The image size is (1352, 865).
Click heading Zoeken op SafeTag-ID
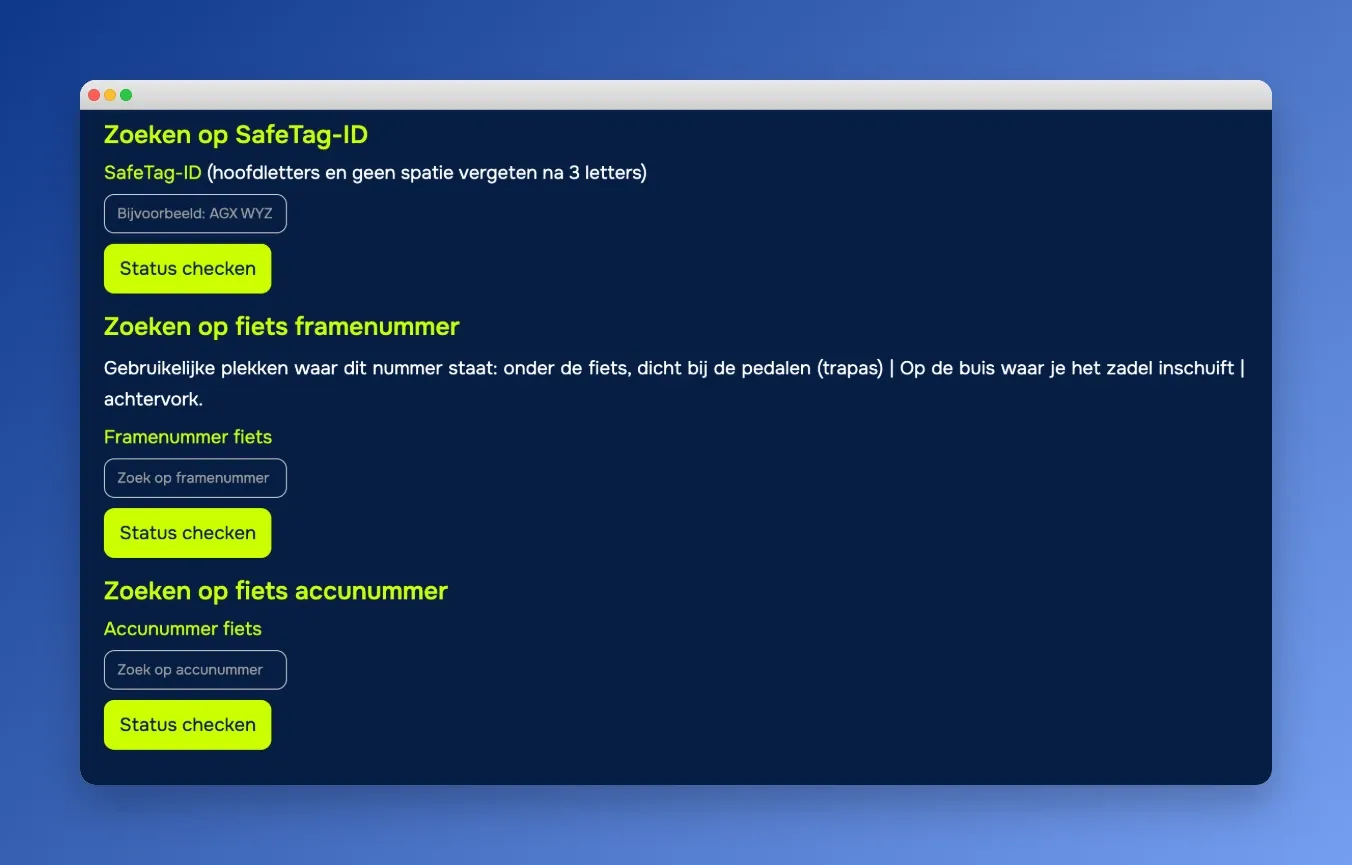[236, 135]
